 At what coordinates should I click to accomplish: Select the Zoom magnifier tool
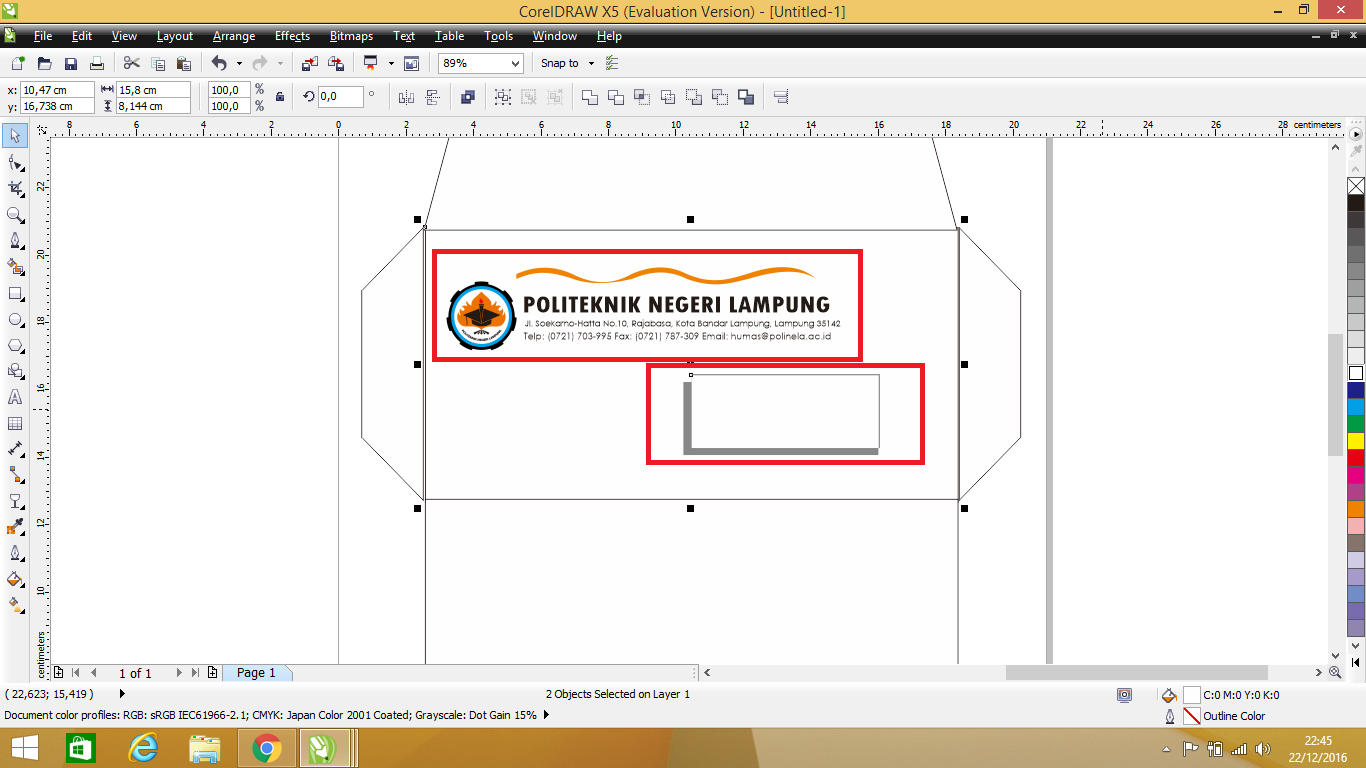pos(15,214)
